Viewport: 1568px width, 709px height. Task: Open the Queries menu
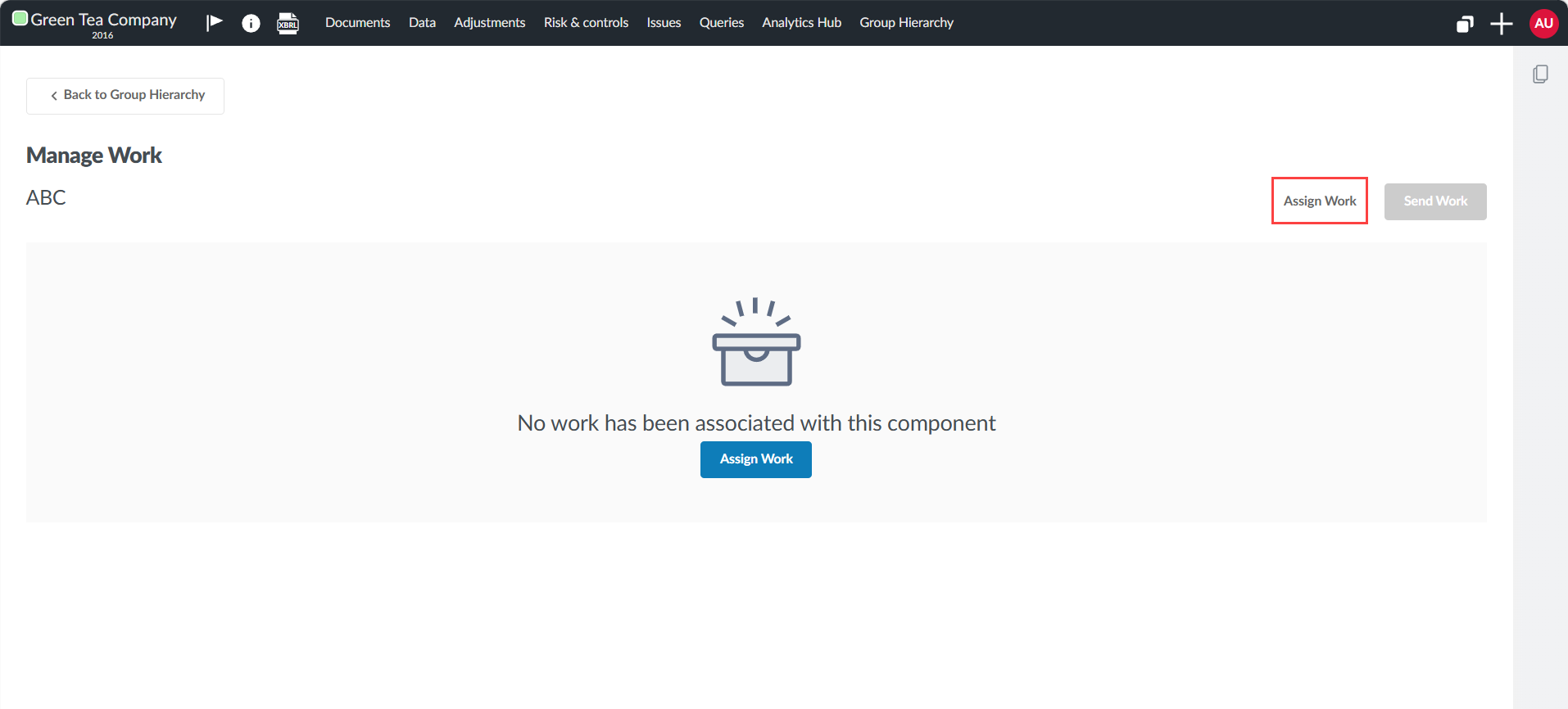721,23
